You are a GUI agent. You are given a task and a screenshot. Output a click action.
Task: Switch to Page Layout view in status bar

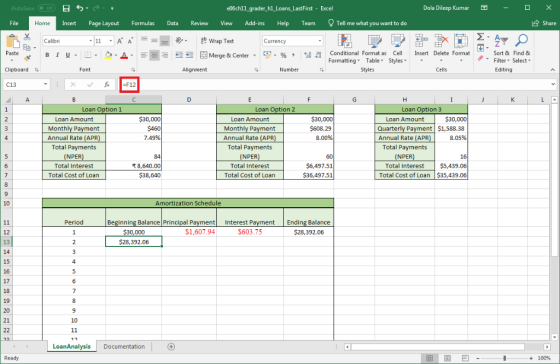point(448,358)
